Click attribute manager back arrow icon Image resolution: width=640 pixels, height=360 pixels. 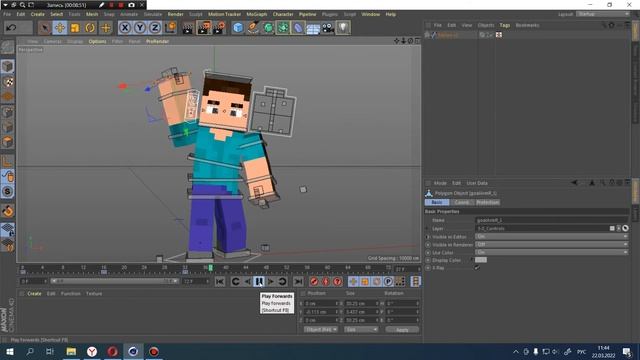pyautogui.click(x=574, y=183)
